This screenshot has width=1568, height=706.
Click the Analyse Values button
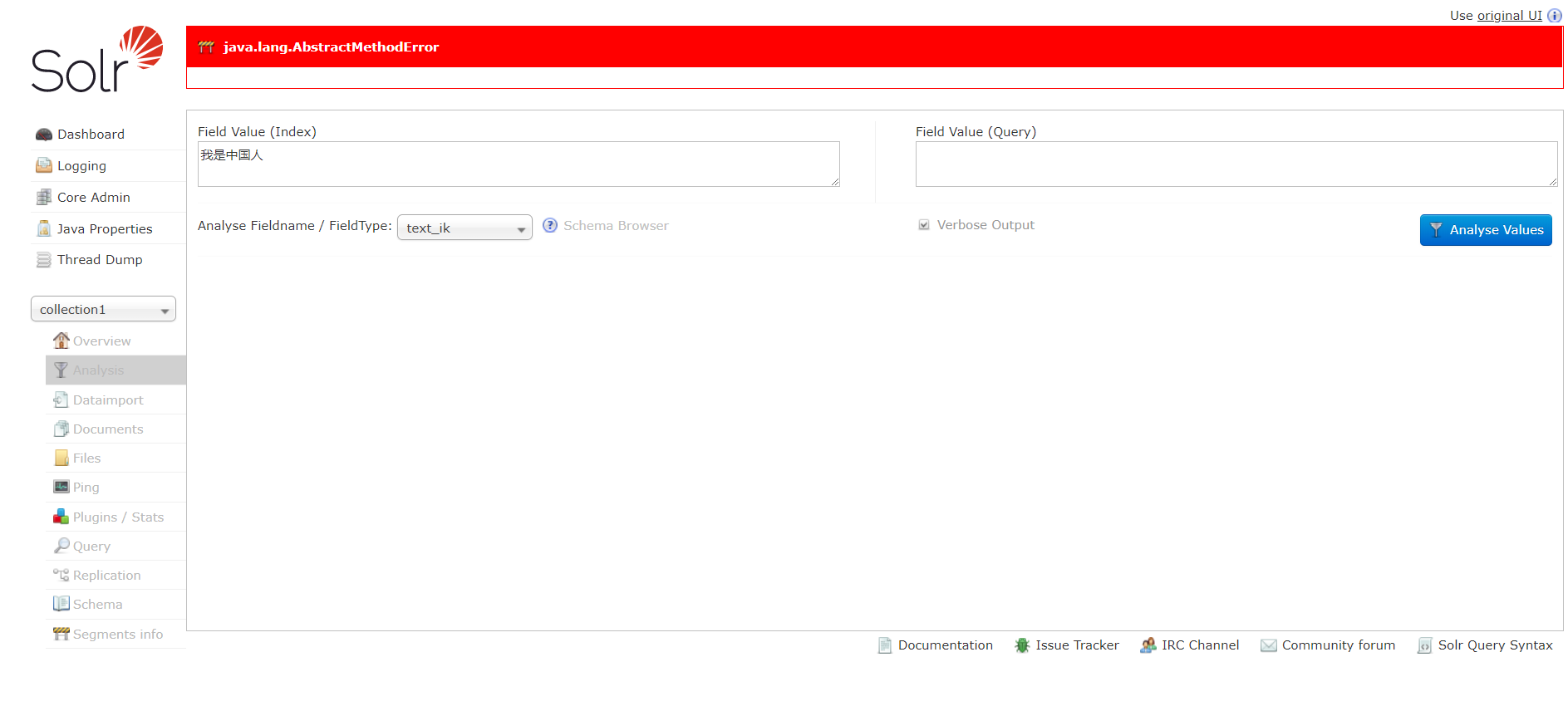point(1486,230)
